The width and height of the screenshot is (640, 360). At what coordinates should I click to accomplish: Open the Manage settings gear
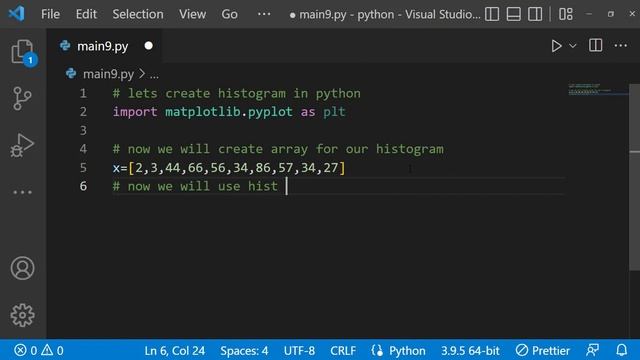22,315
